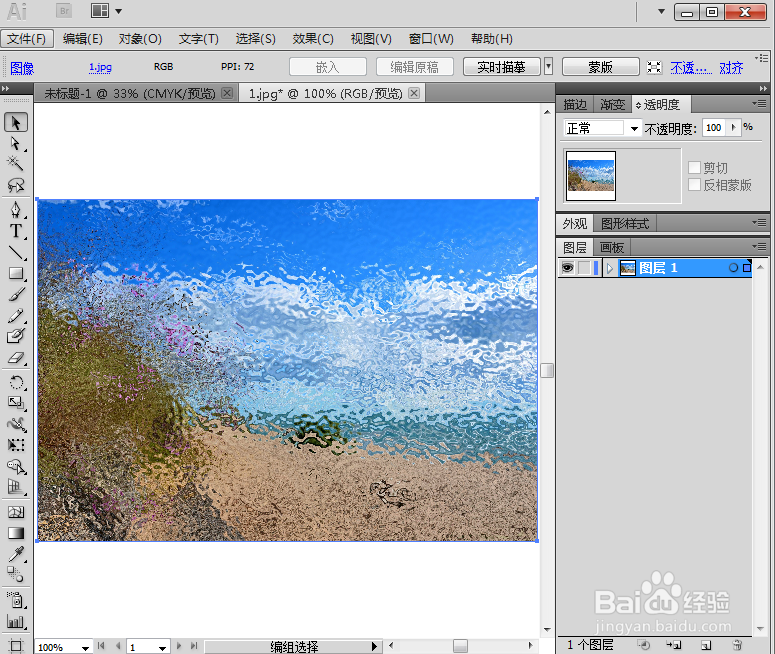Select the Warp tool
This screenshot has height=654, width=775.
(16, 424)
